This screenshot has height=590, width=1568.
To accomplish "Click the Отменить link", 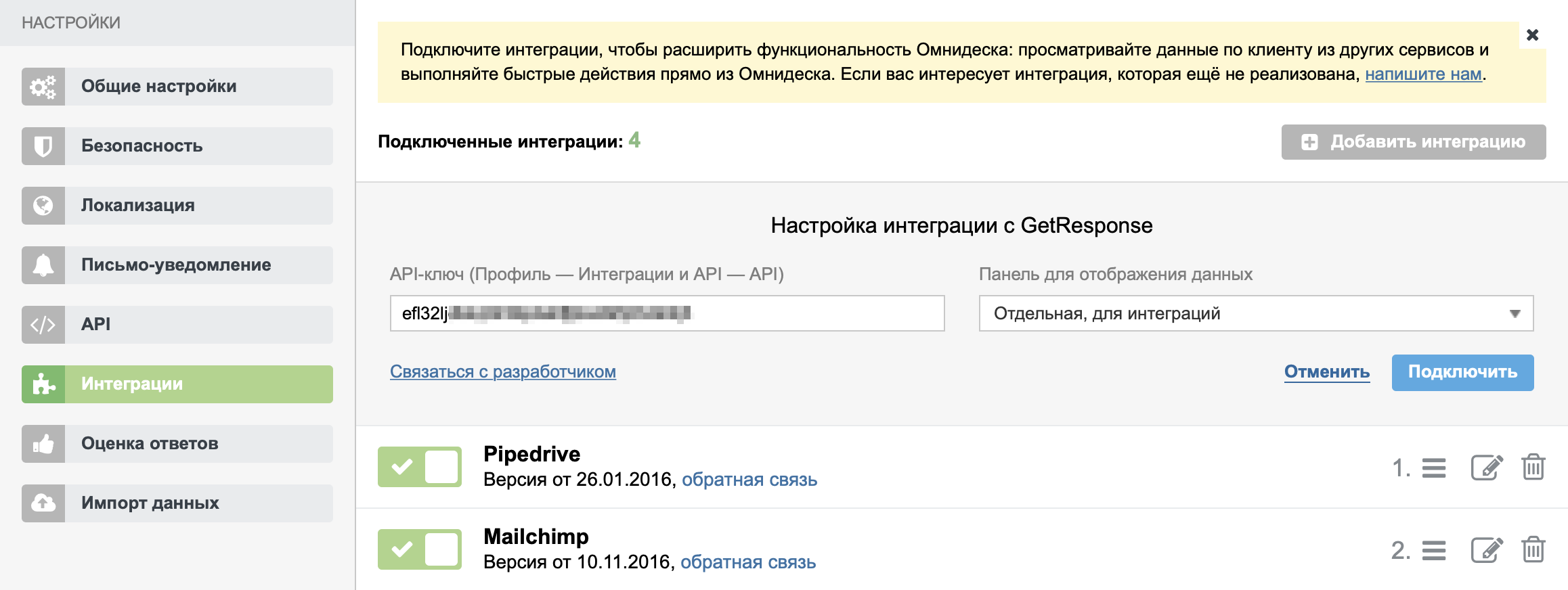I will pos(1326,372).
